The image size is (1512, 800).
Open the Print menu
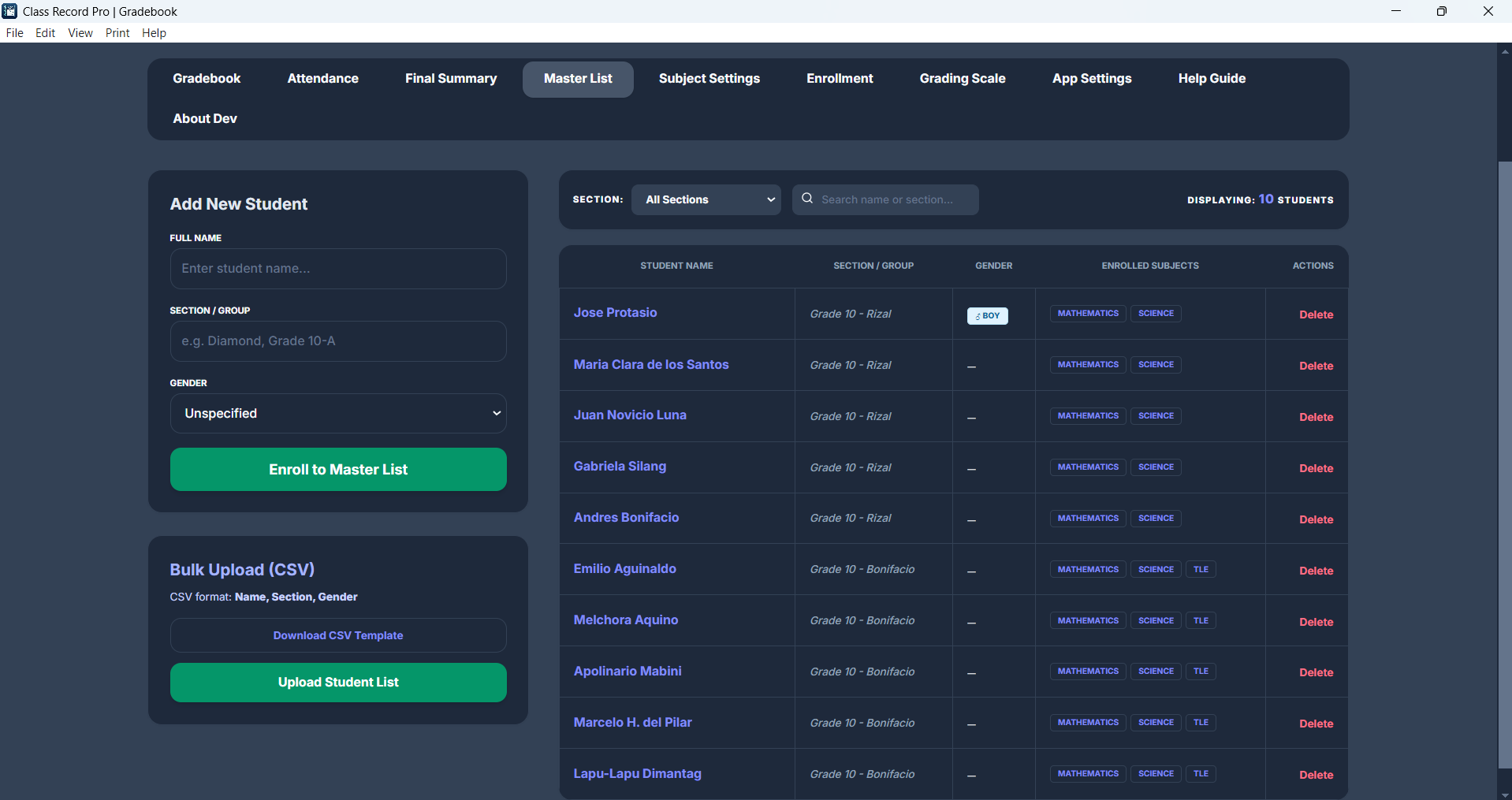[x=117, y=33]
